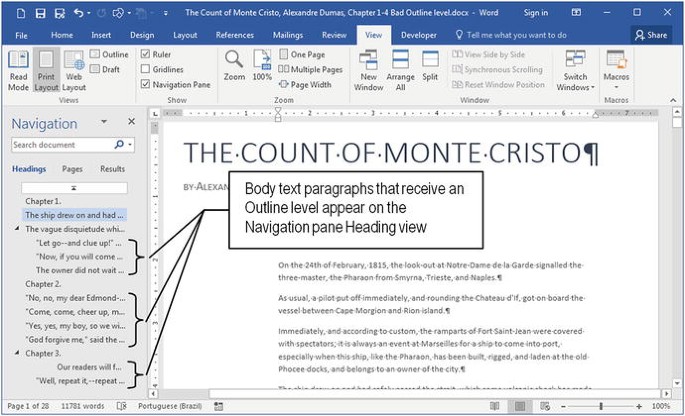Uncheck the Ruler checkbox
Screen dimensions: 685x416
click(x=145, y=54)
